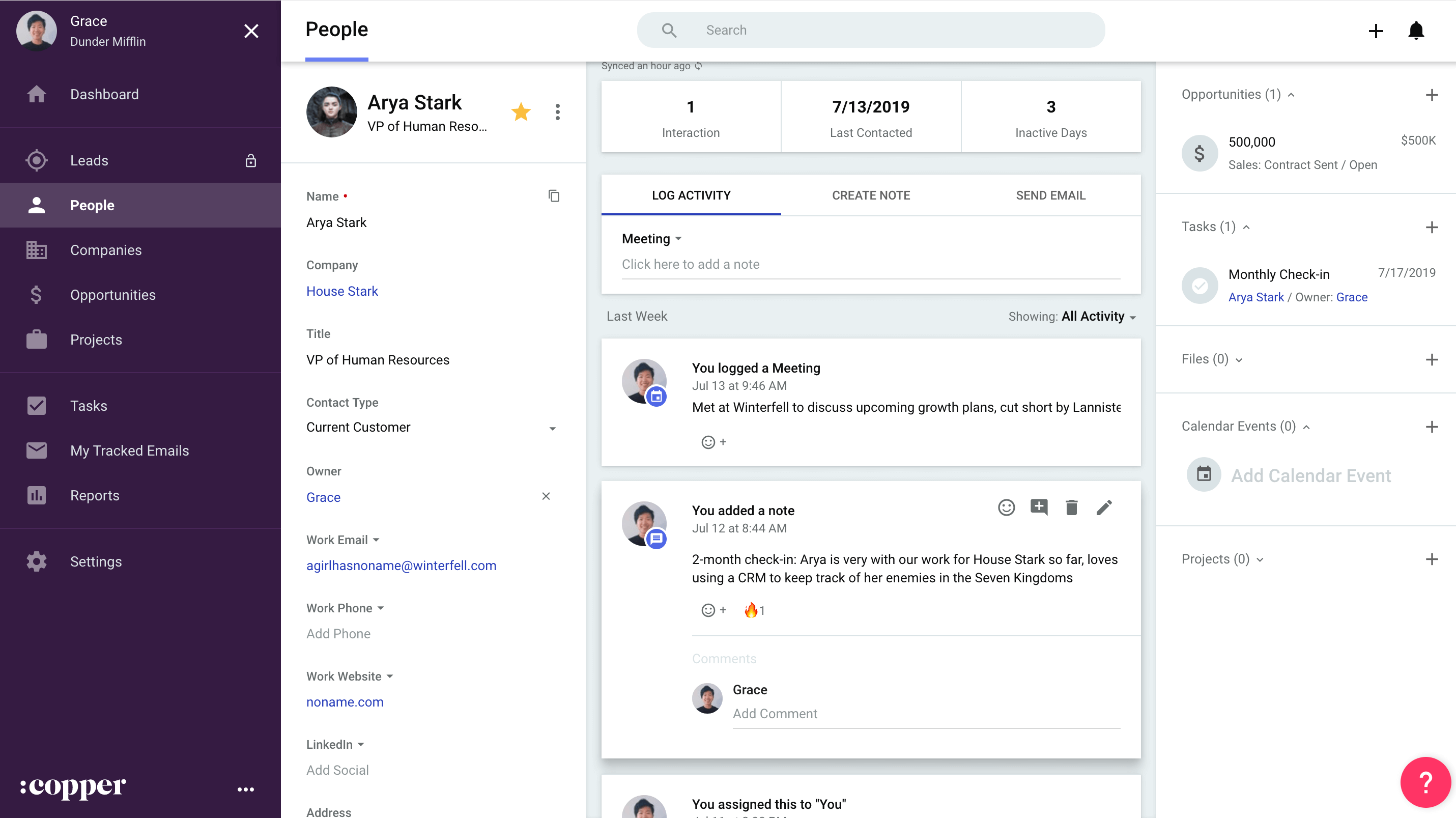The width and height of the screenshot is (1456, 818).
Task: Open Arya Stark's three-dot options menu
Action: [x=558, y=112]
